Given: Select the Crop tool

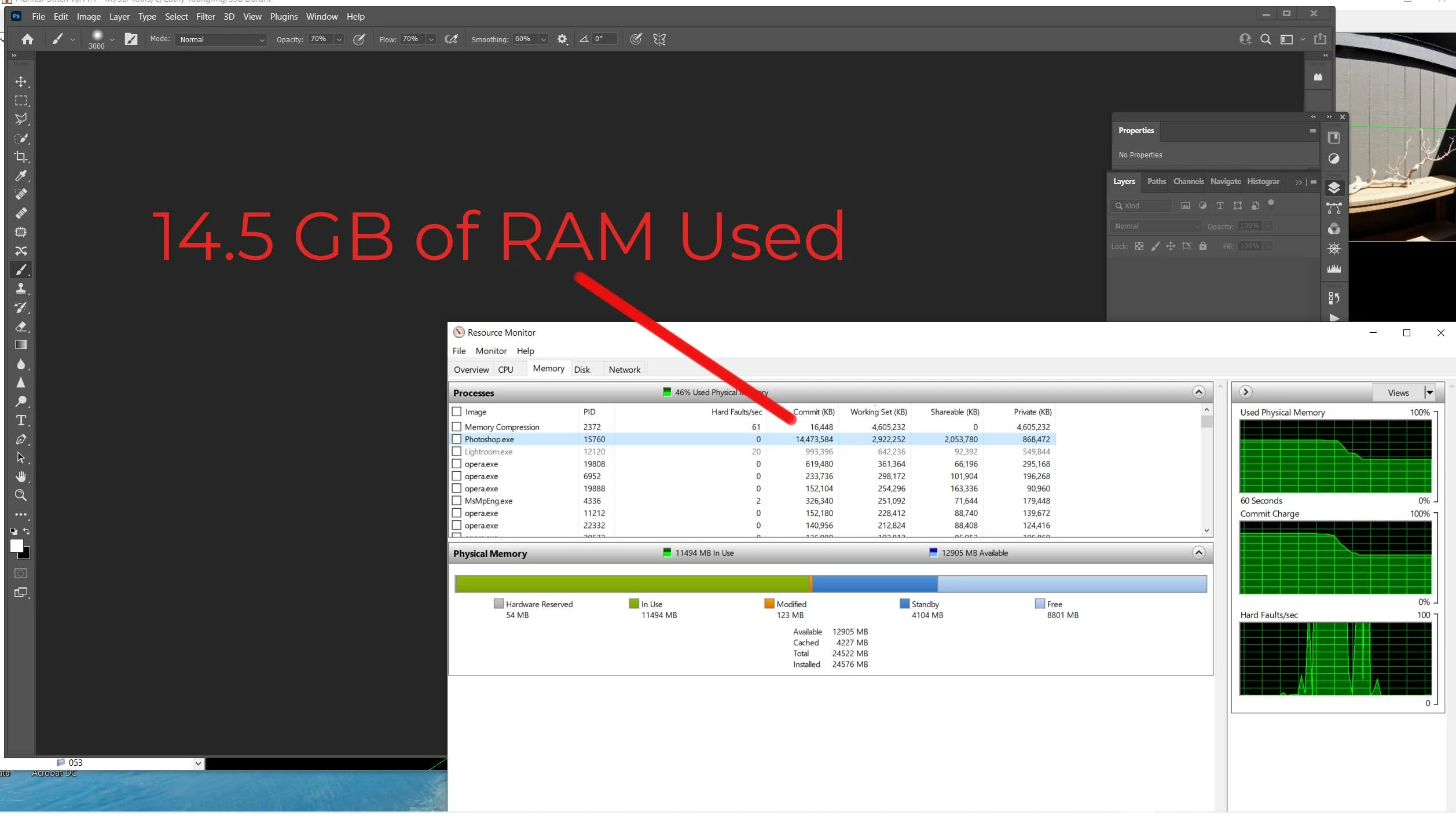Looking at the screenshot, I should 21,157.
